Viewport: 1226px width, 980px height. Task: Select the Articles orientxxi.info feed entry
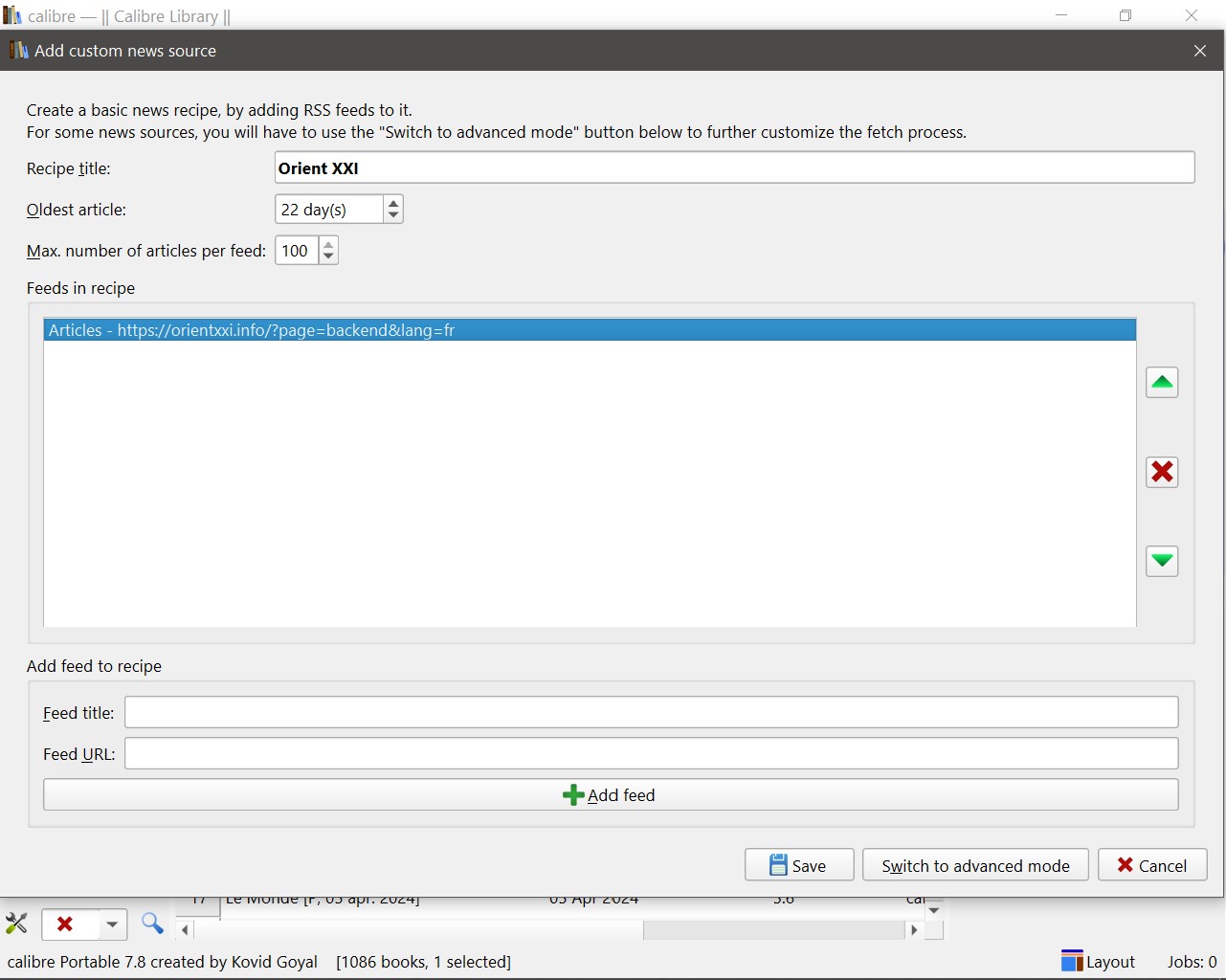pyautogui.click(x=590, y=330)
